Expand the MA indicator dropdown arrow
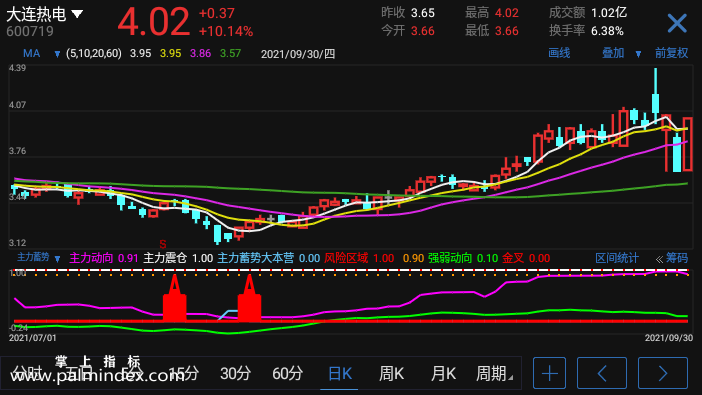 pos(57,54)
